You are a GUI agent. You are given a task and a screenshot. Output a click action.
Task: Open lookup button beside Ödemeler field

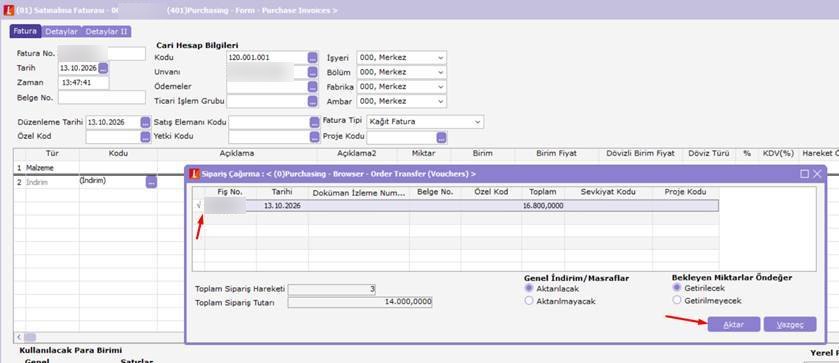click(x=312, y=86)
